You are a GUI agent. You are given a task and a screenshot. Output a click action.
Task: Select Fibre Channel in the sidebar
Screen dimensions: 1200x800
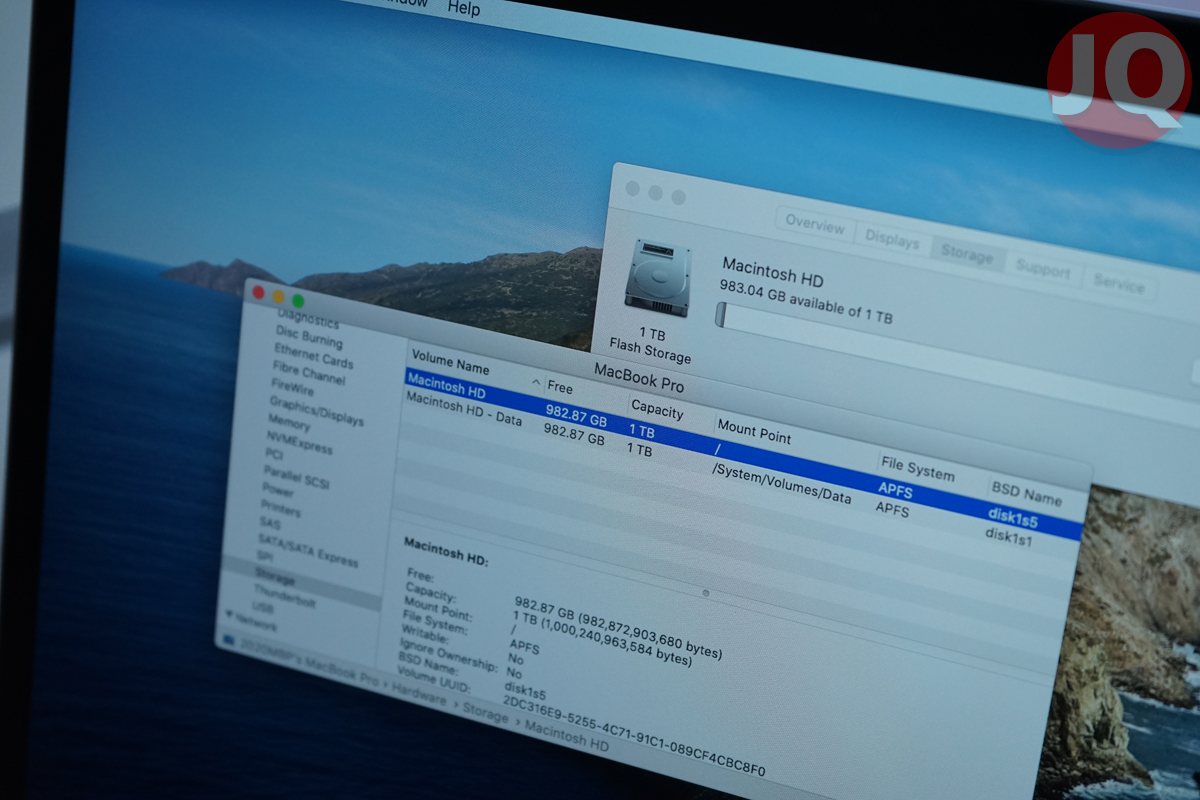(x=310, y=373)
